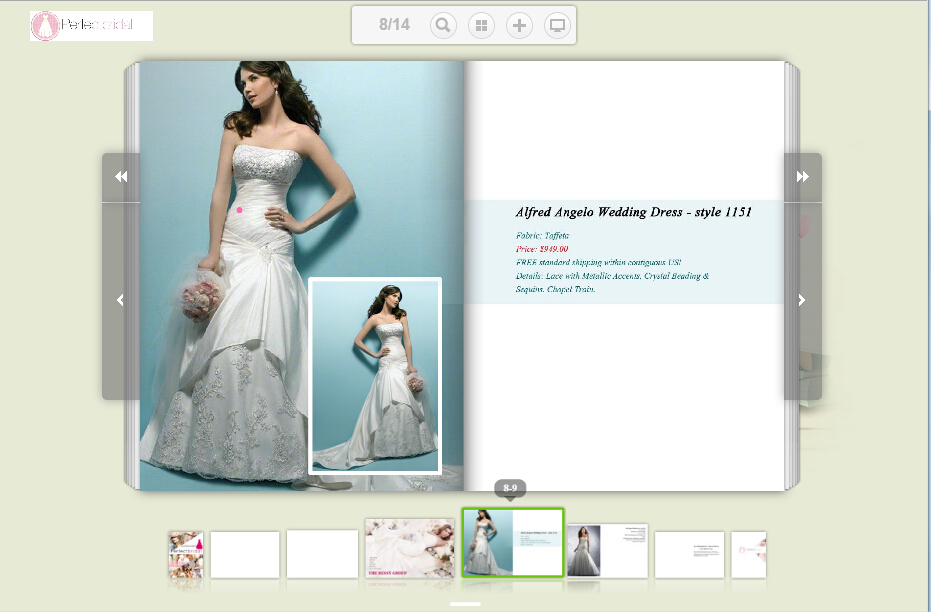The image size is (931, 612).
Task: Go to next page arrow
Action: (x=802, y=300)
